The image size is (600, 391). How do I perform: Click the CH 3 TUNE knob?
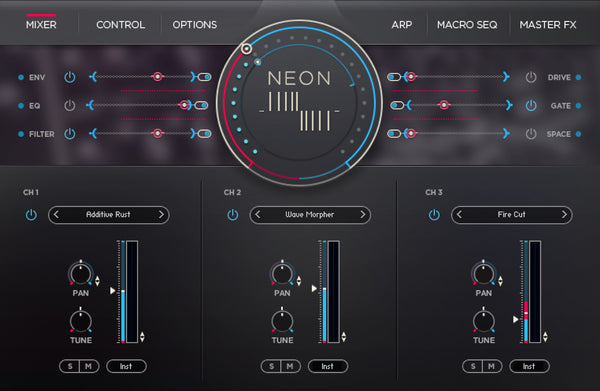click(x=484, y=321)
